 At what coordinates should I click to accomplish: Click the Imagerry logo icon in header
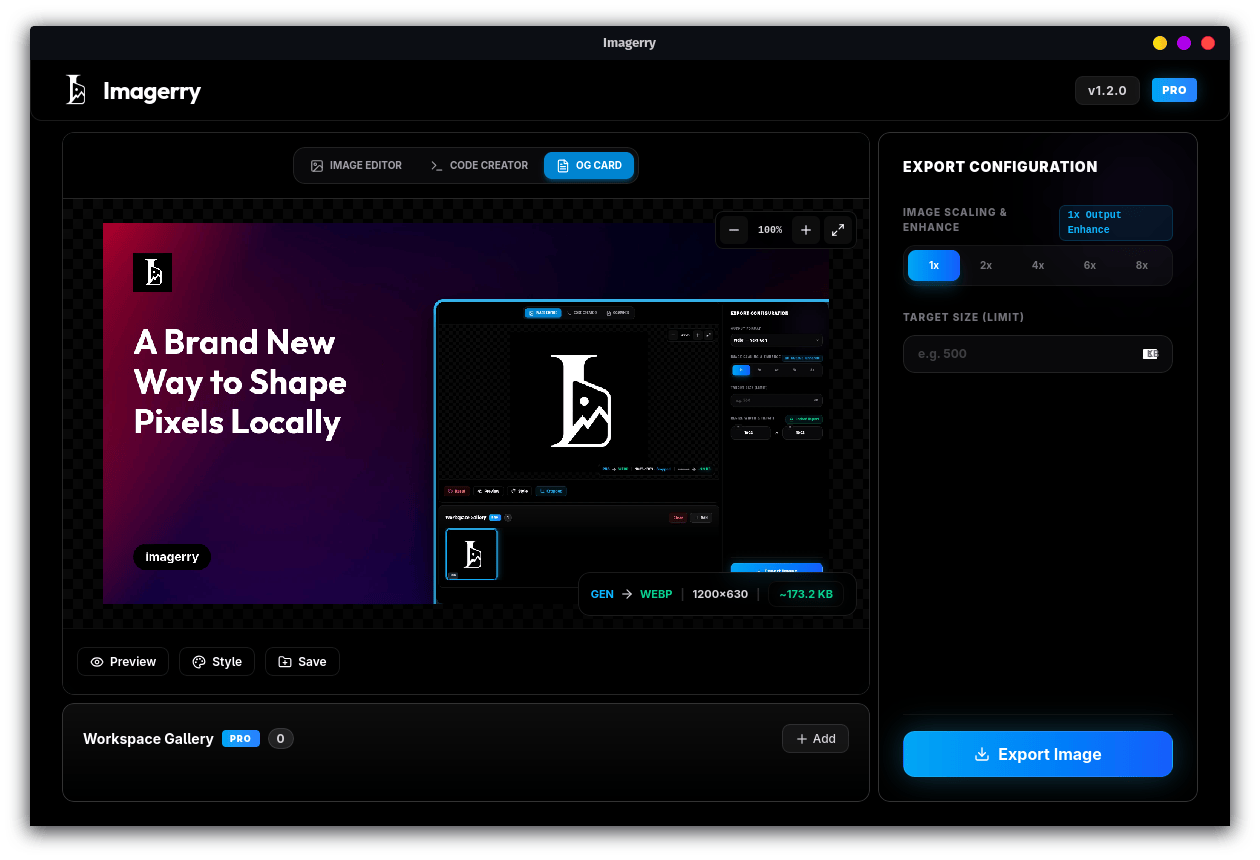pos(76,91)
